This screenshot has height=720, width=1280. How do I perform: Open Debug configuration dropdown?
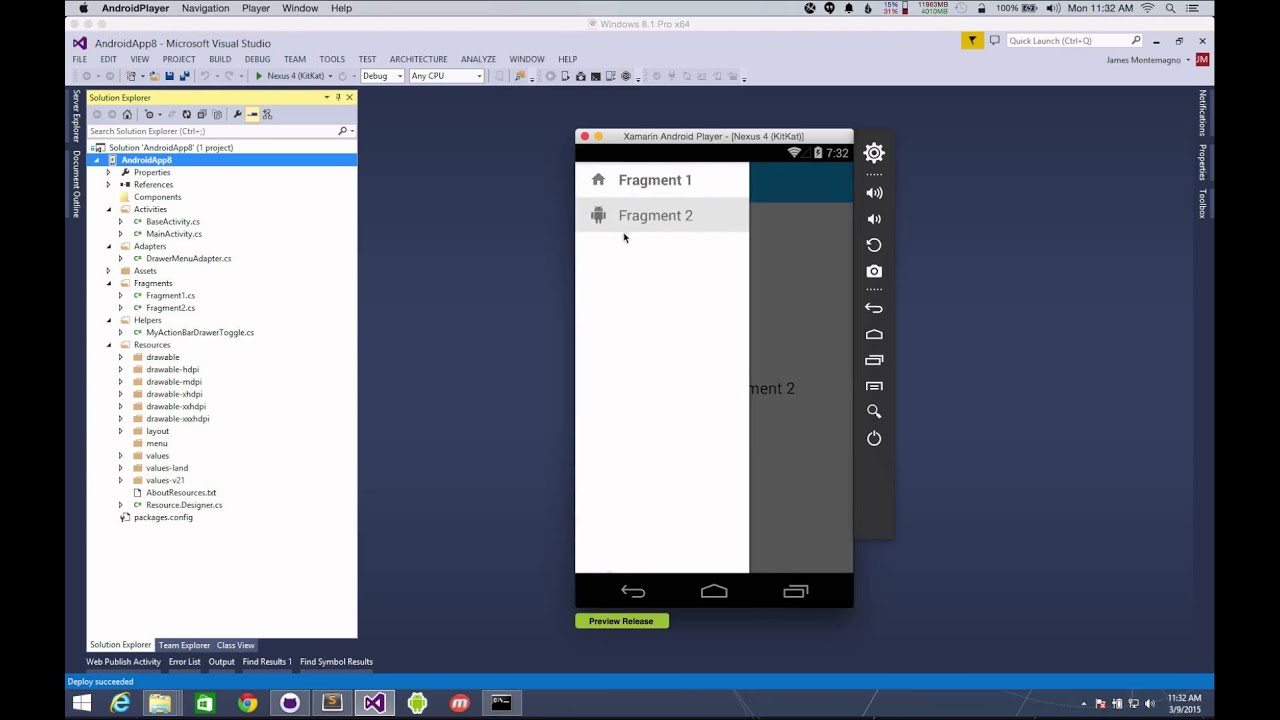[x=382, y=76]
